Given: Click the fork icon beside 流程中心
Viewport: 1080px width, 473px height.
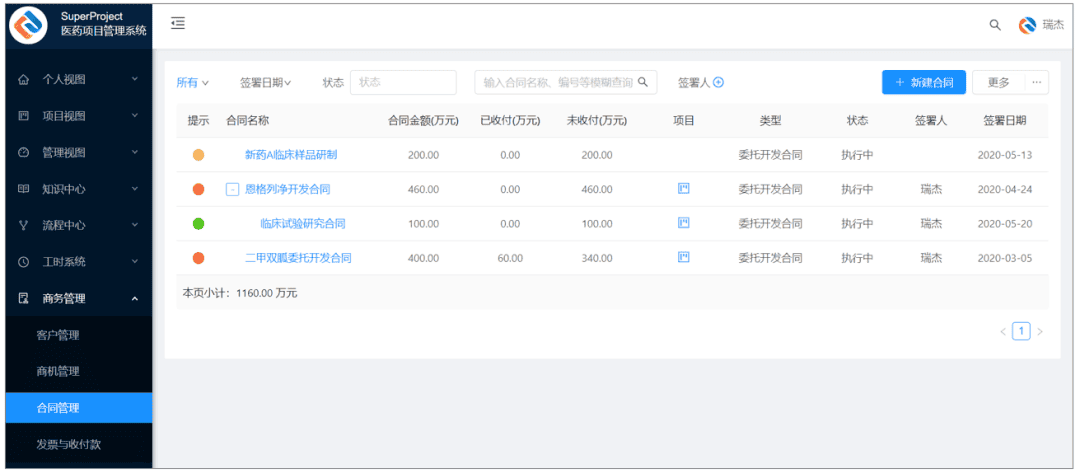Looking at the screenshot, I should 23,225.
